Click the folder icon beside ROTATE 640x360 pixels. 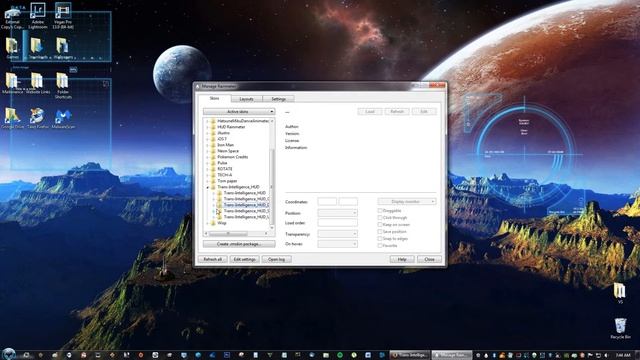coord(213,169)
